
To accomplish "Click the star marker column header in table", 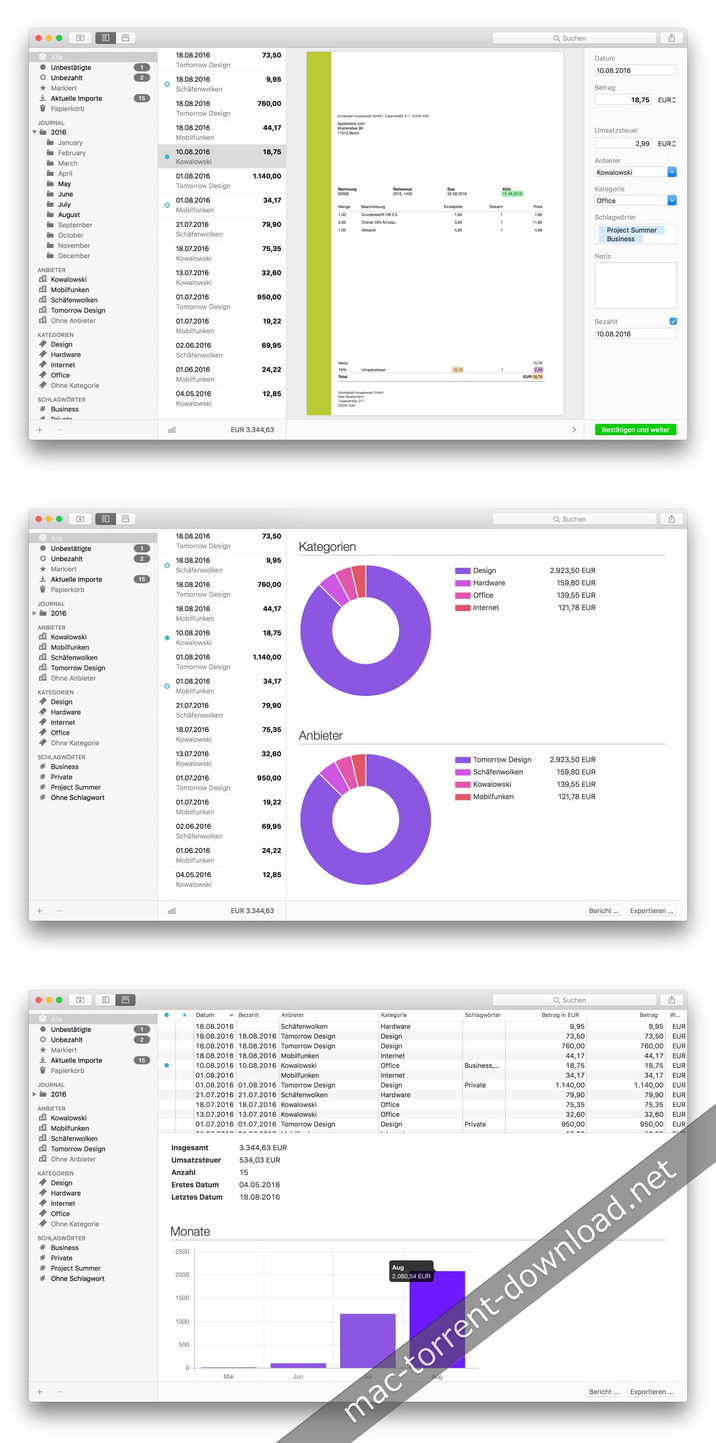I will point(184,1015).
